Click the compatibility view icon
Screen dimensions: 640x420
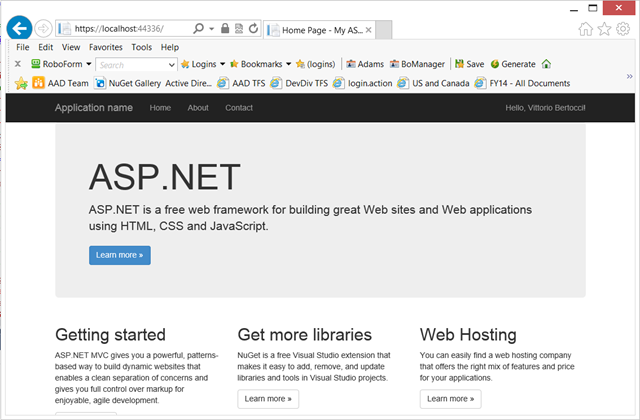click(x=239, y=29)
